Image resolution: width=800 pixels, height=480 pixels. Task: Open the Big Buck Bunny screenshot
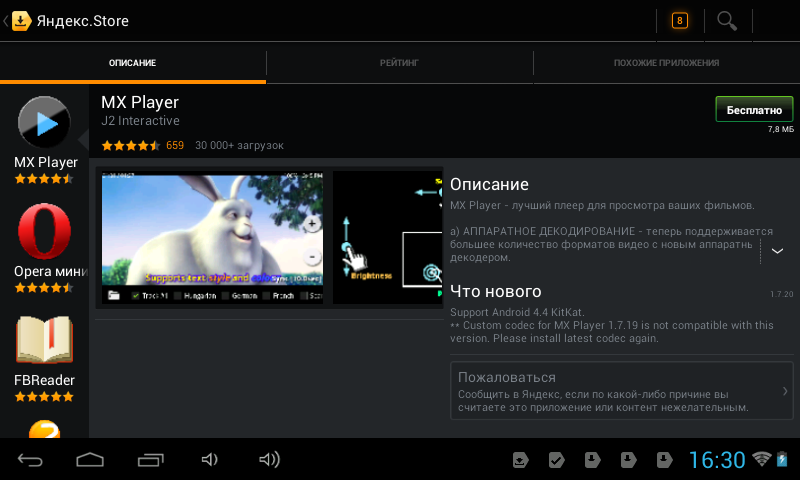click(x=213, y=236)
